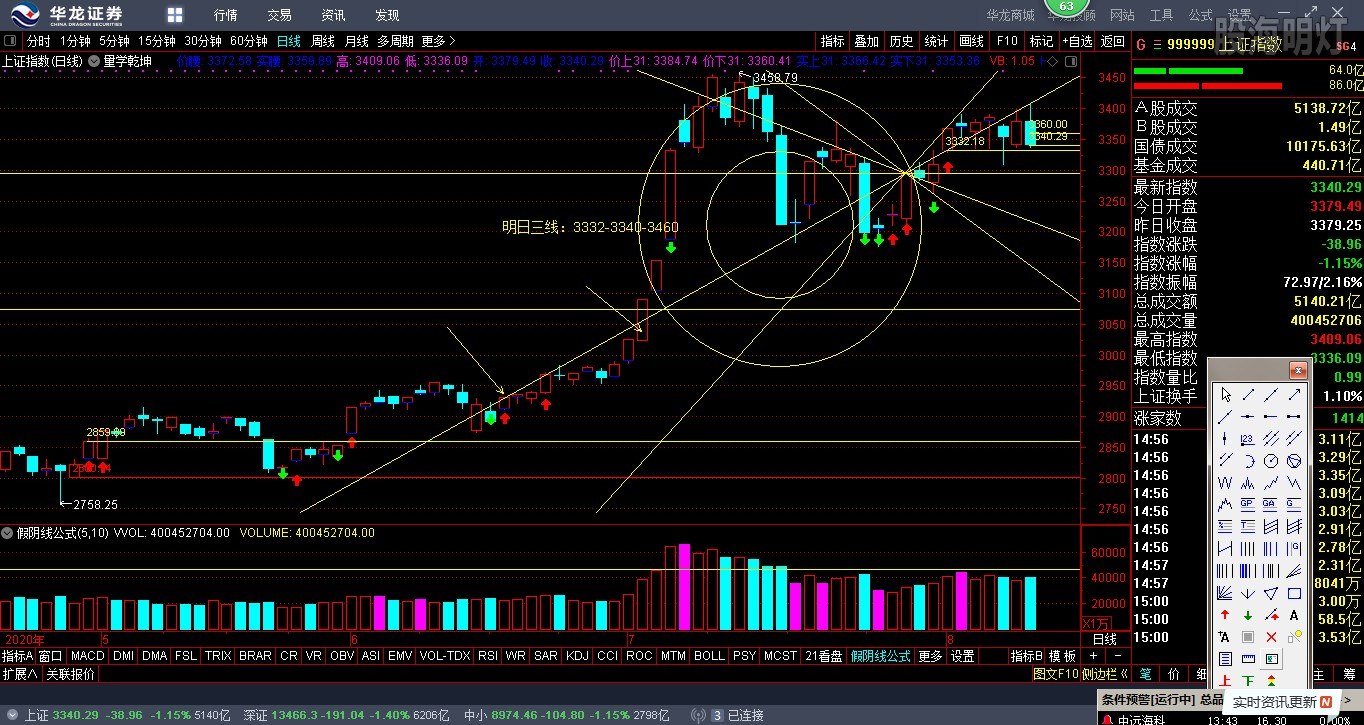This screenshot has width=1364, height=725.
Task: Select the BOLL indicator tab
Action: pyautogui.click(x=709, y=656)
